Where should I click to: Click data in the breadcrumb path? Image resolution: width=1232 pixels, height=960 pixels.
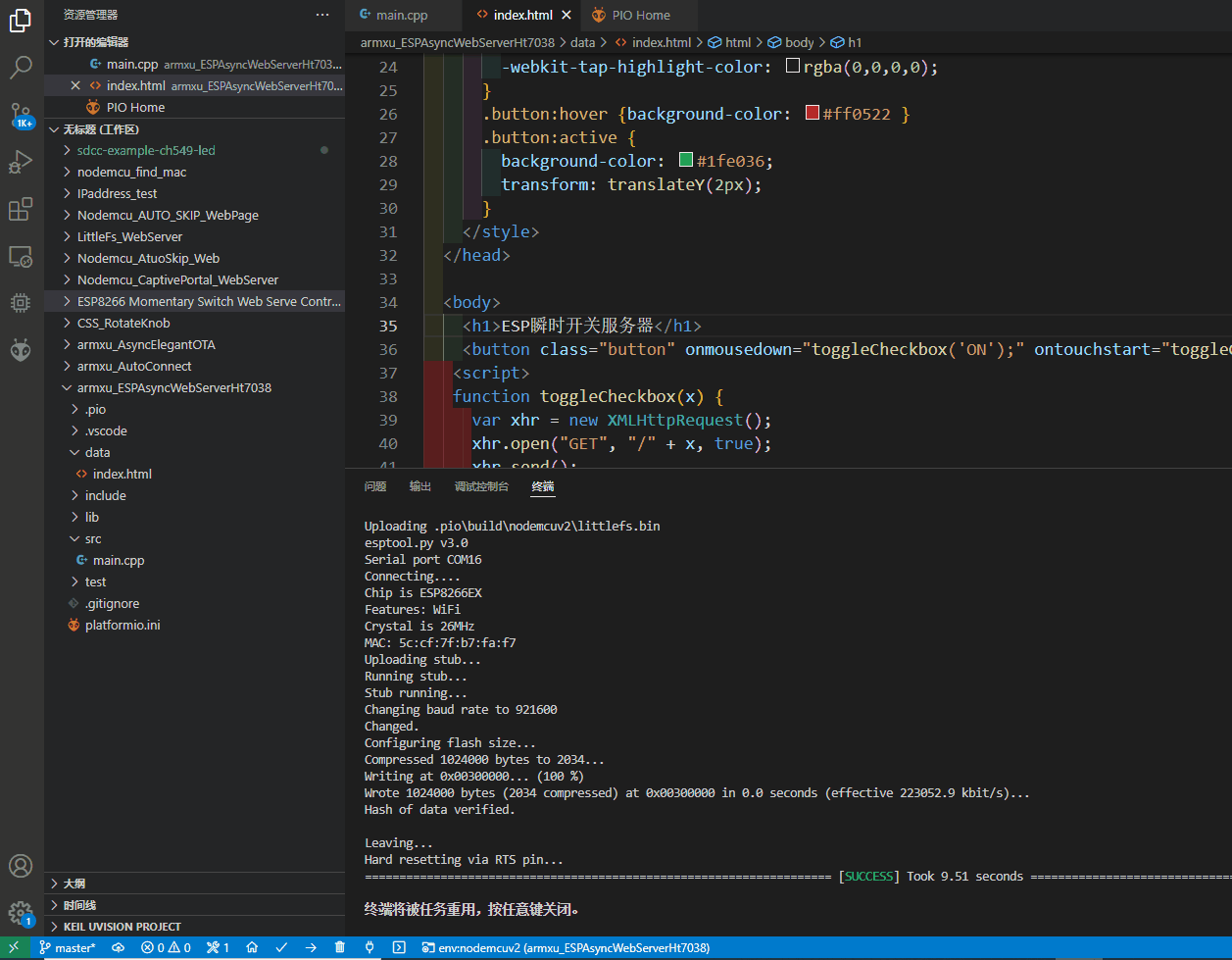click(x=582, y=42)
